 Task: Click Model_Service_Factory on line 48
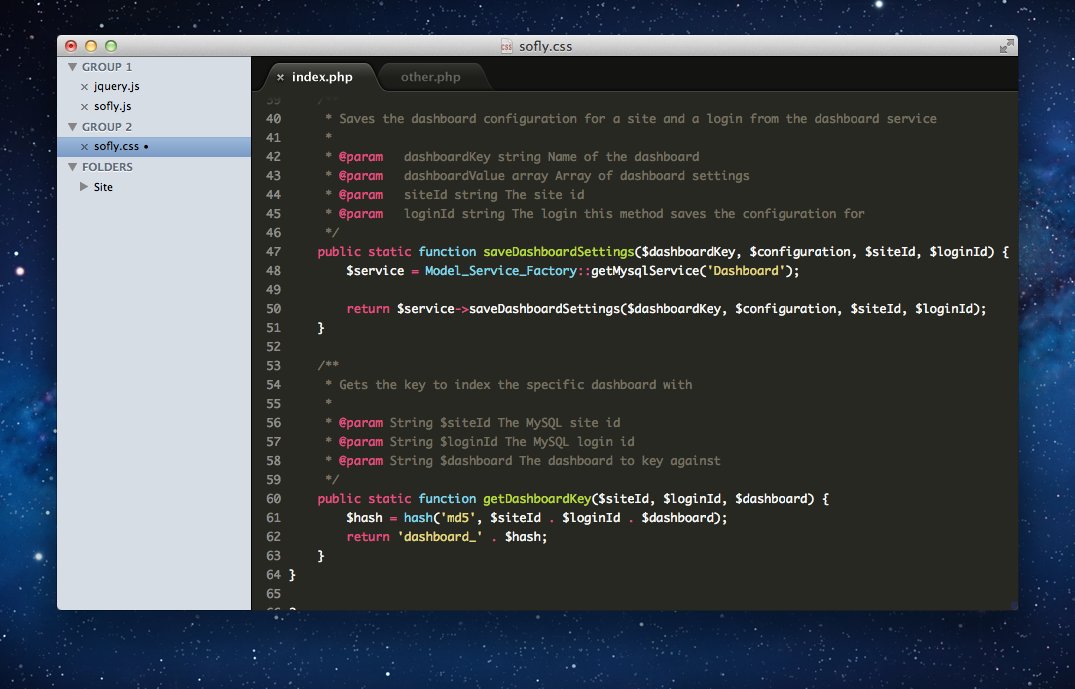click(x=500, y=271)
